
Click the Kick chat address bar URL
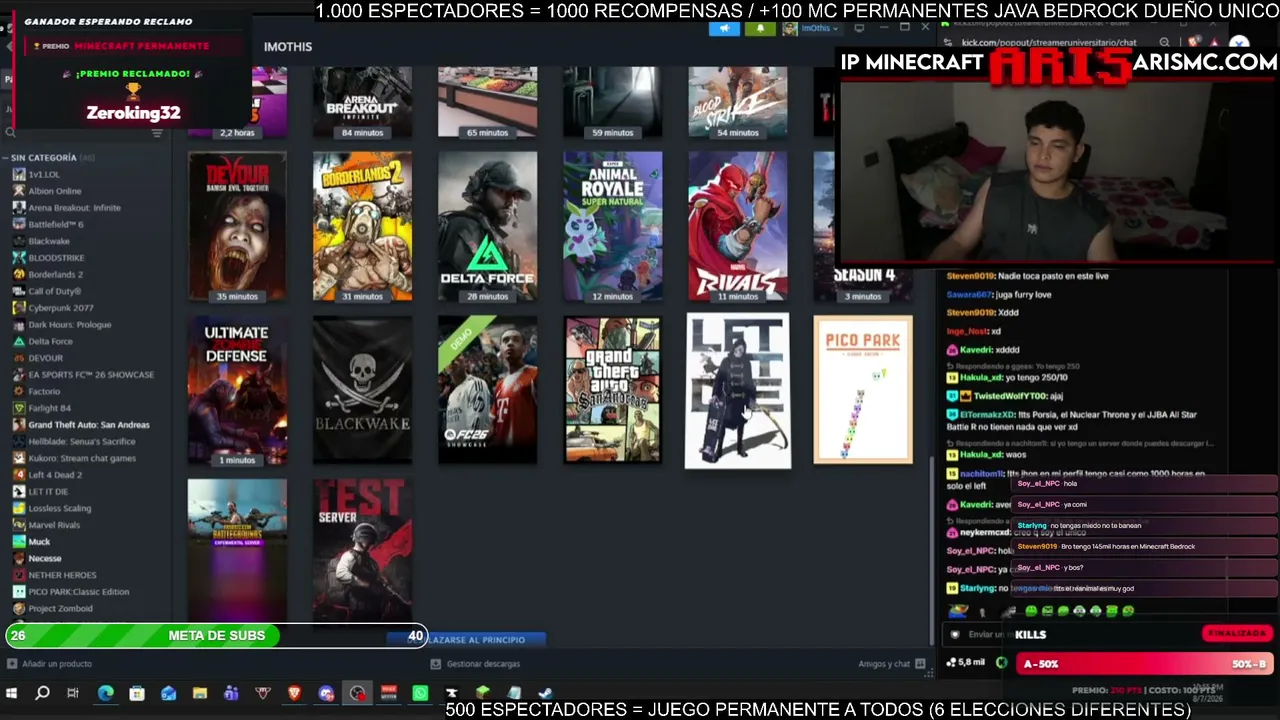(1049, 43)
